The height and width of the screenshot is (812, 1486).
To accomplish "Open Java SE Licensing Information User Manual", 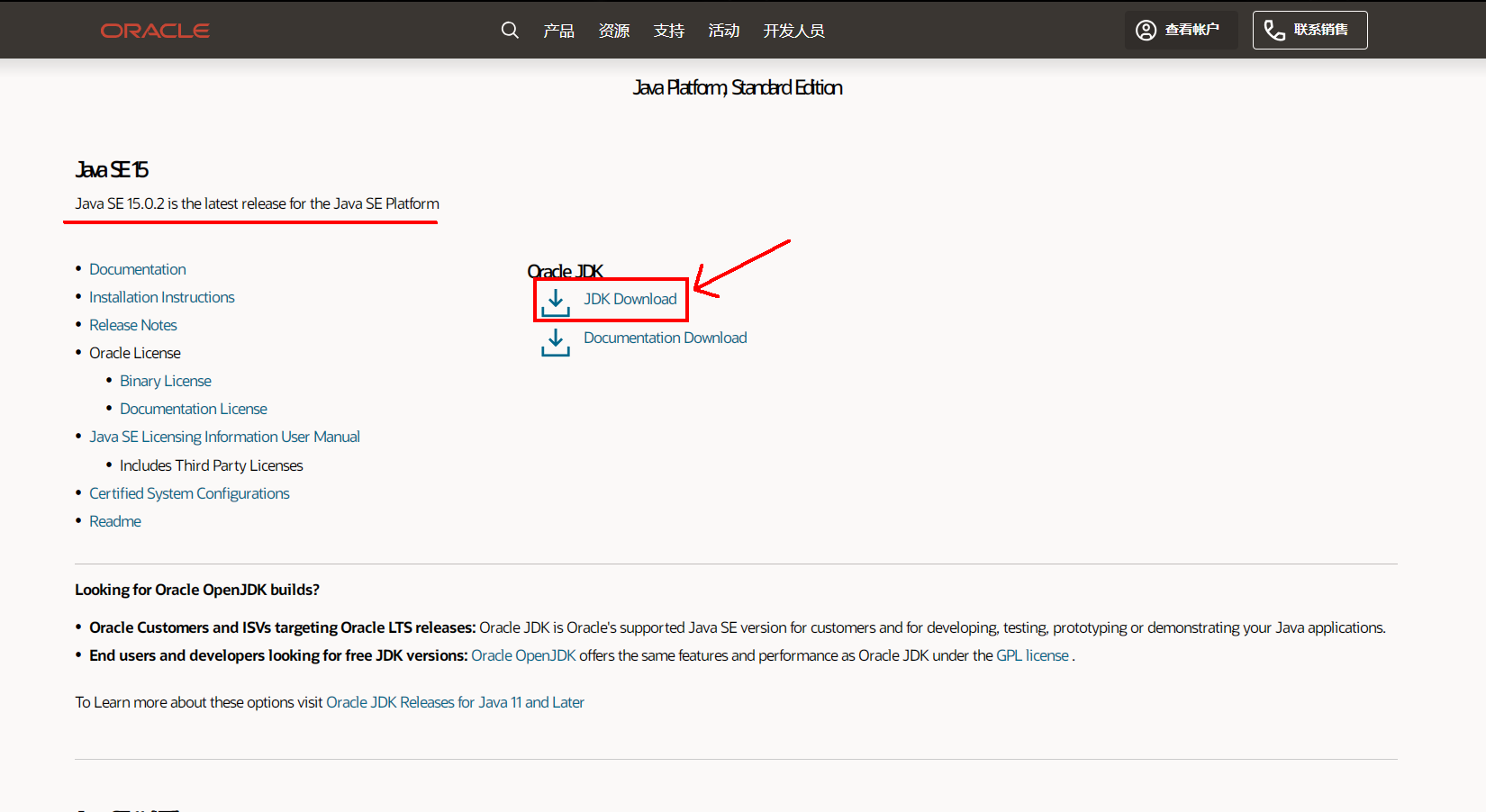I will (224, 437).
